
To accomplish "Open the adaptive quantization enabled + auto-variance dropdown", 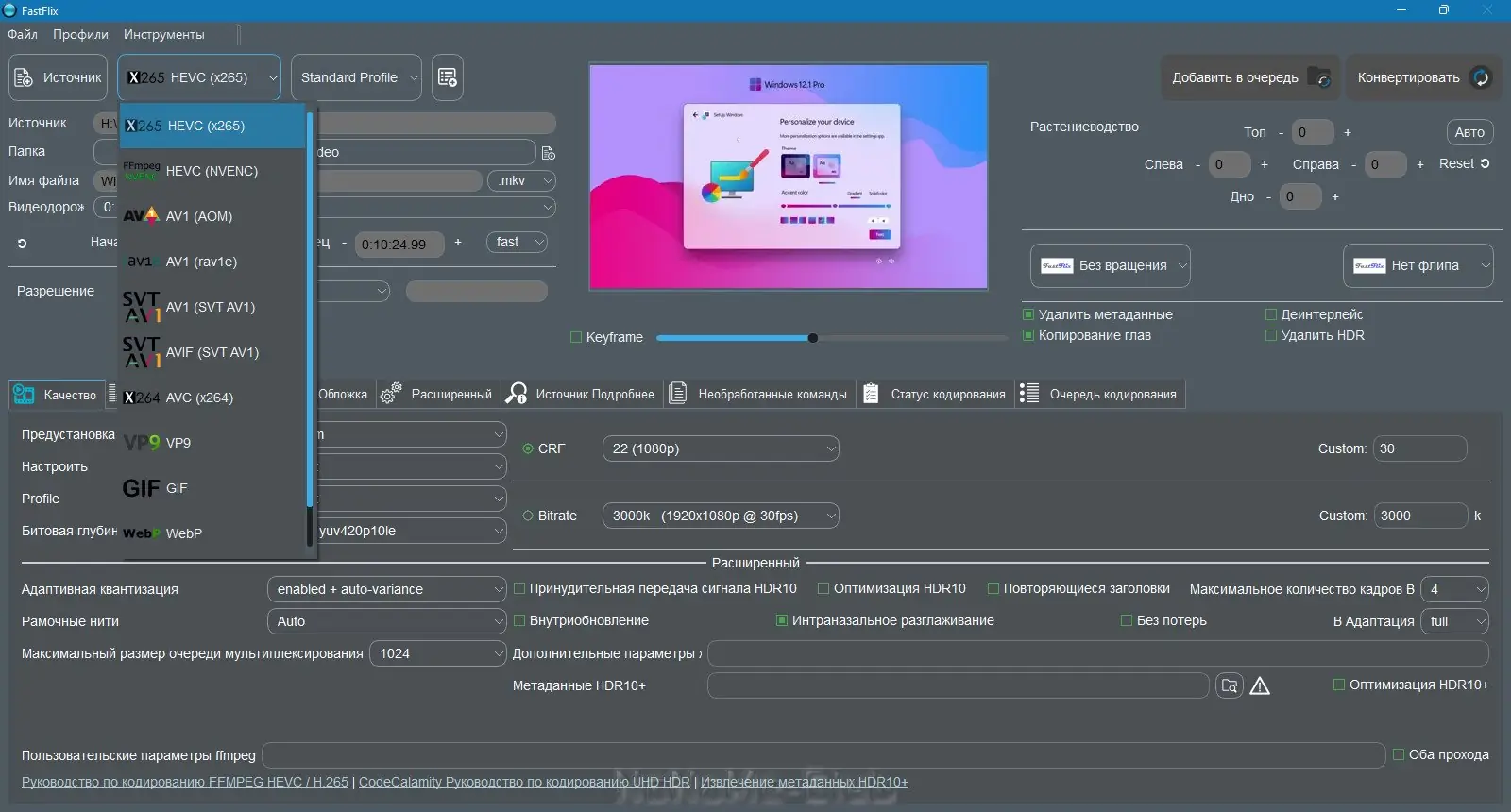I will (x=387, y=589).
